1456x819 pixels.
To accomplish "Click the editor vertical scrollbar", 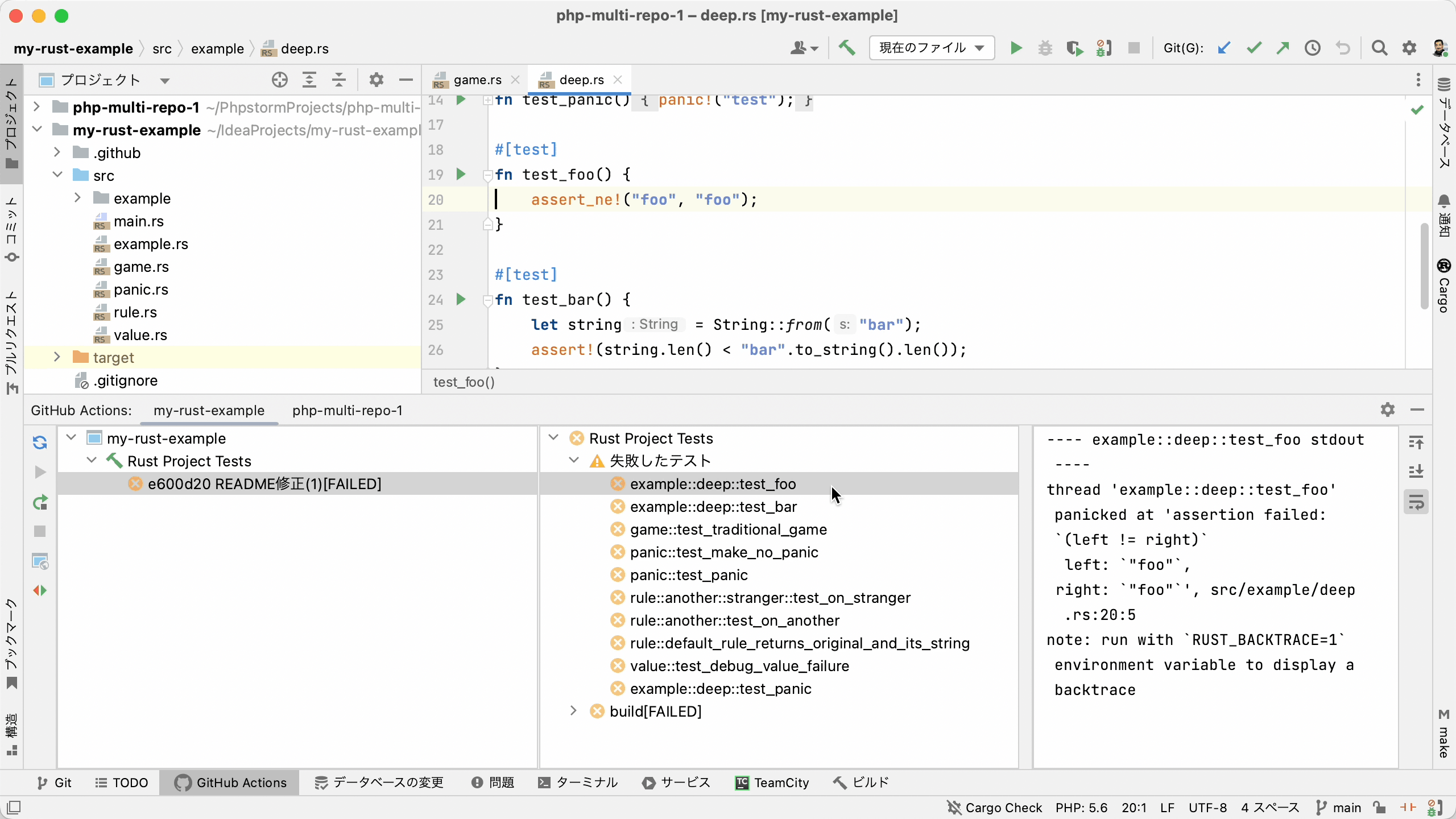I will point(1424,266).
